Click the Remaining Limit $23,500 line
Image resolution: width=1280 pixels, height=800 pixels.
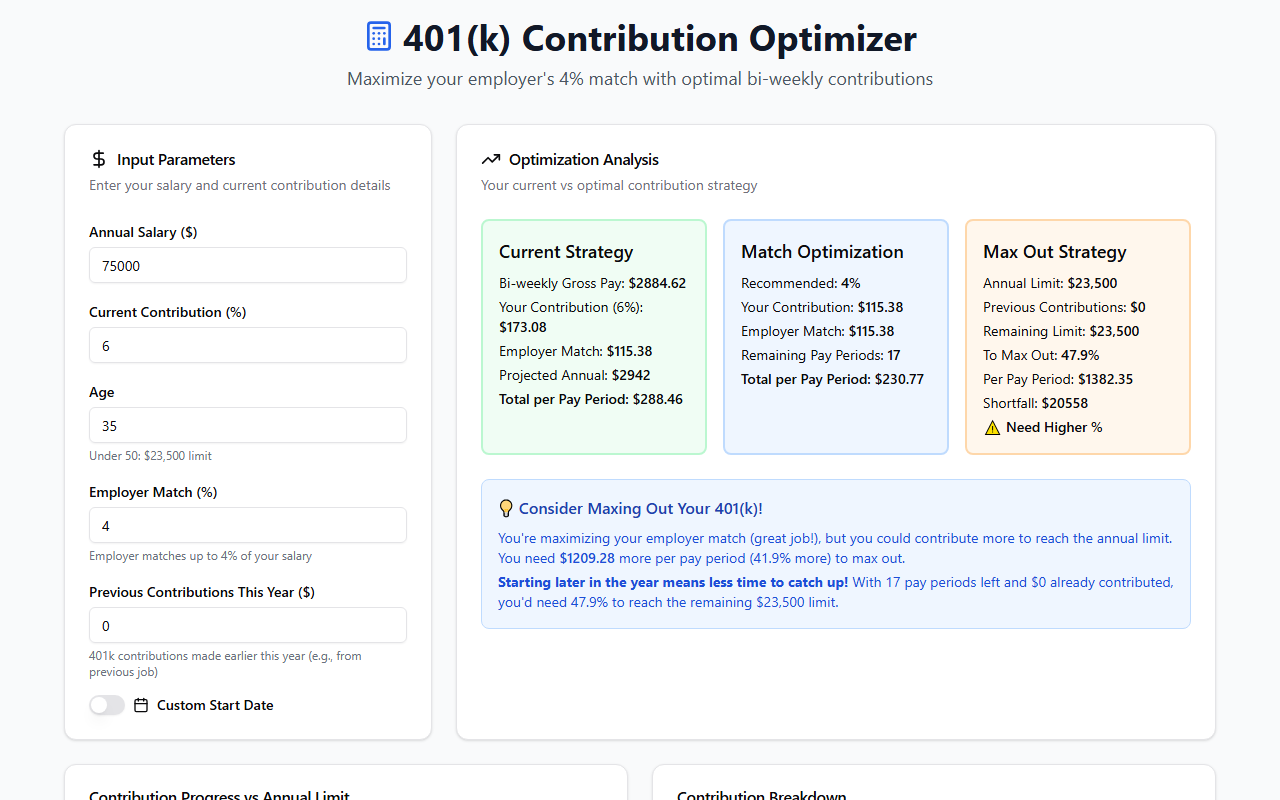(x=1061, y=331)
